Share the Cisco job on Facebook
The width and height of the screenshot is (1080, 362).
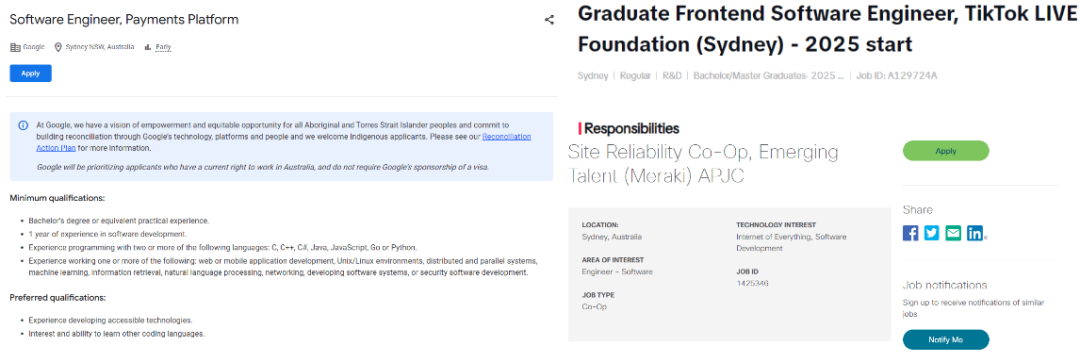tap(911, 233)
